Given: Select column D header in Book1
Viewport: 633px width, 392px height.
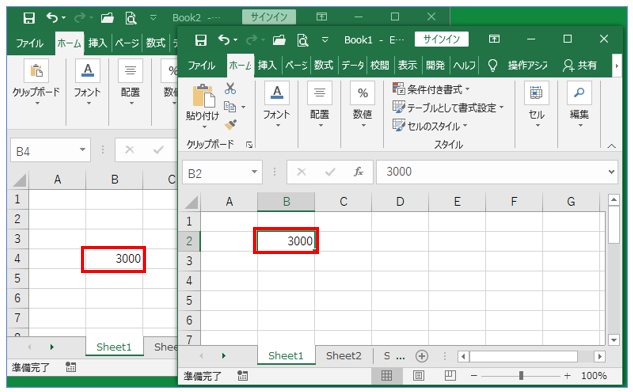Looking at the screenshot, I should click(400, 202).
